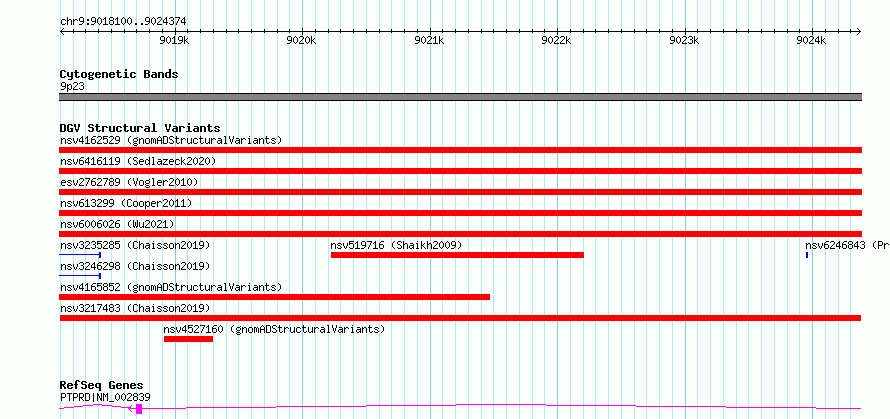Open variant nsv3246298 (Chaisson2019) label

click(135, 266)
